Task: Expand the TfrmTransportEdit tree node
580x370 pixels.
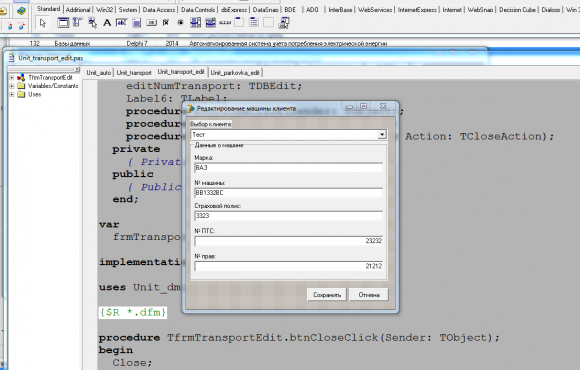Action: point(11,78)
